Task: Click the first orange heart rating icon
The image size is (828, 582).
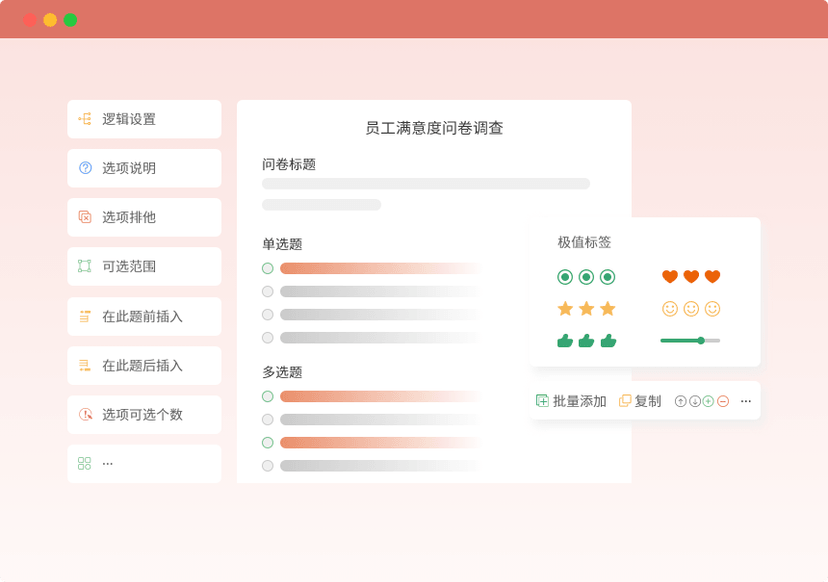Action: (x=670, y=276)
